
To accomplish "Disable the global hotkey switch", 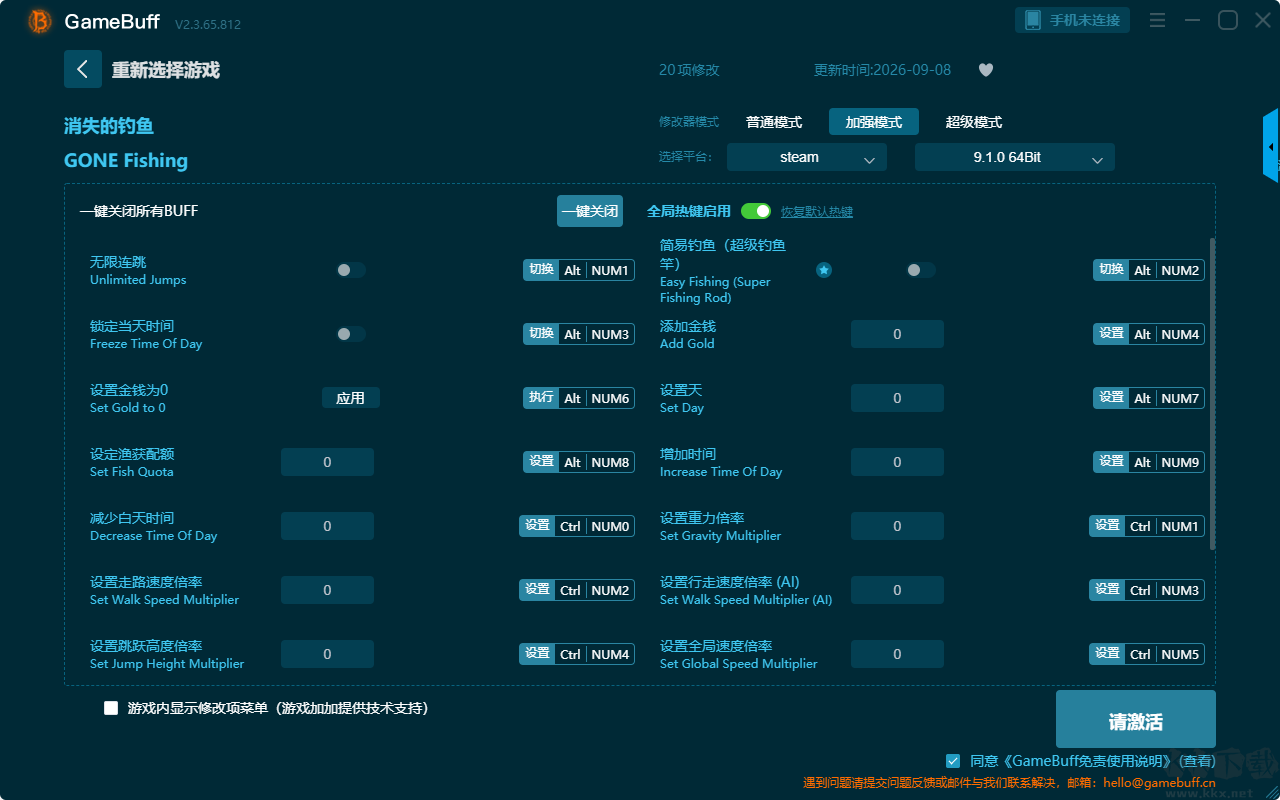I will click(756, 211).
